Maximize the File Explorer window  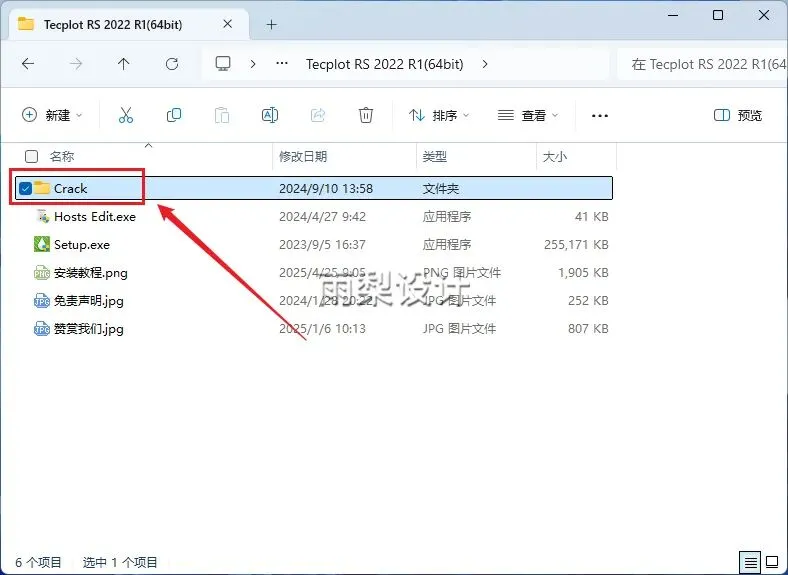click(x=718, y=15)
